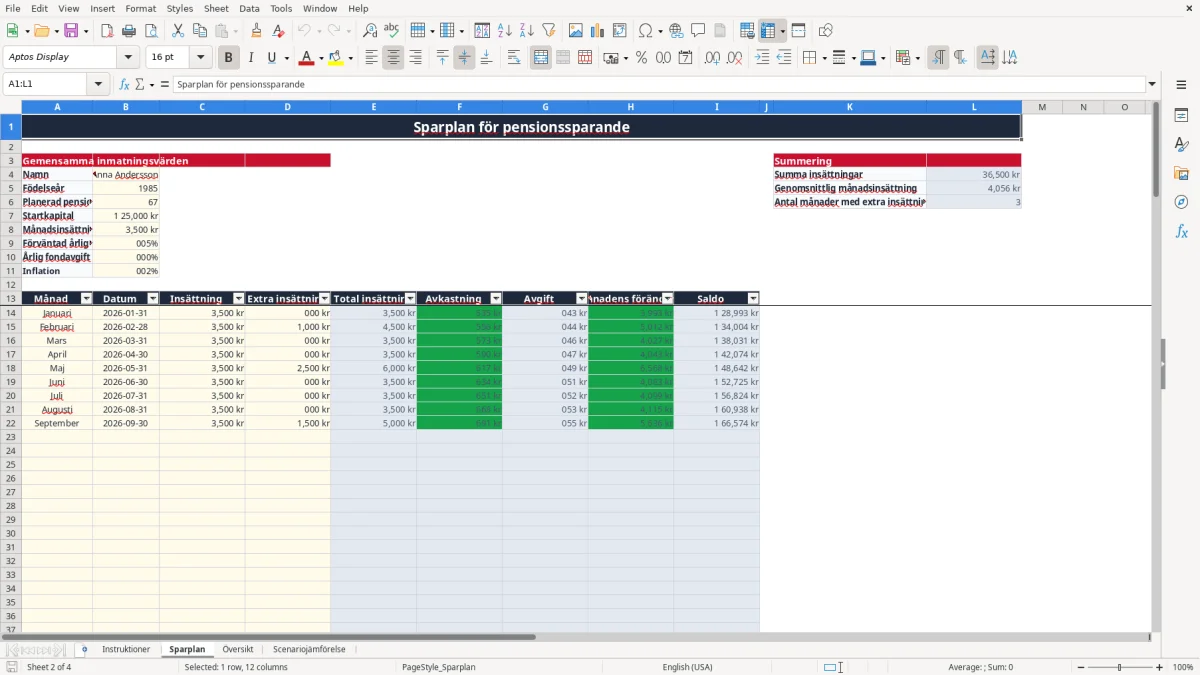Open the Borders style dropdown arrow
Image resolution: width=1200 pixels, height=675 pixels.
827,58
